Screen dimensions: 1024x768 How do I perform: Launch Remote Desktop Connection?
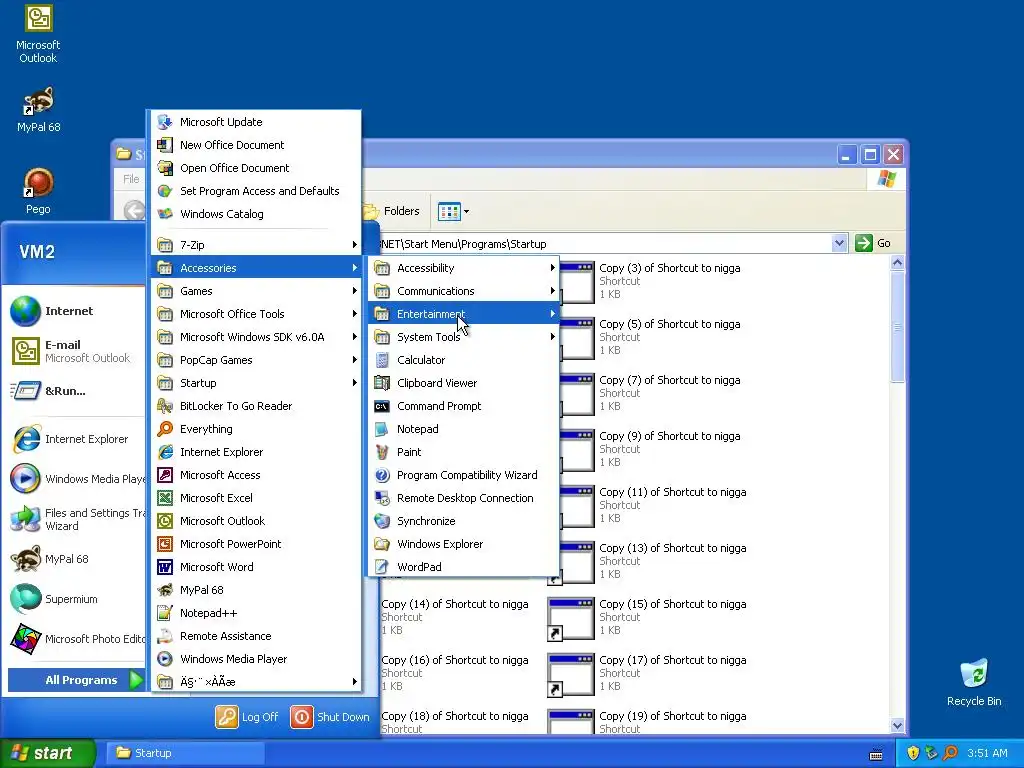click(x=464, y=498)
